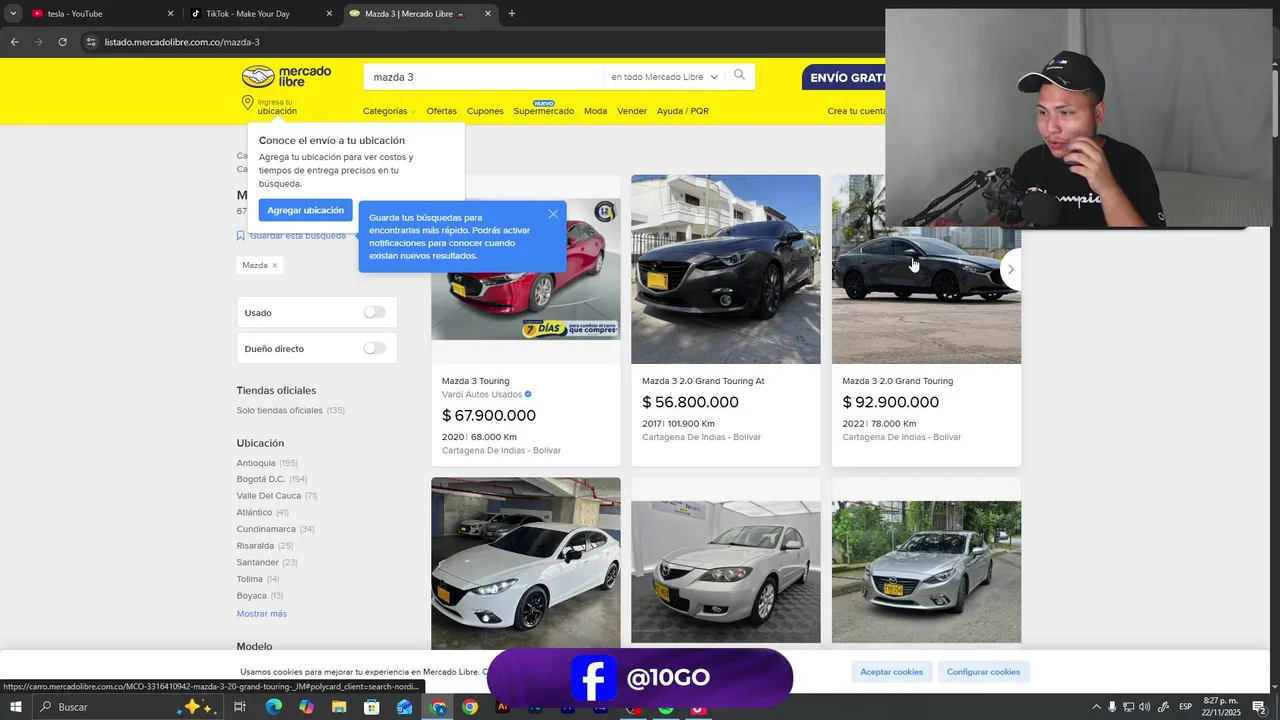Open a new browser tab with the plus icon
The image size is (1280, 720).
(x=512, y=14)
